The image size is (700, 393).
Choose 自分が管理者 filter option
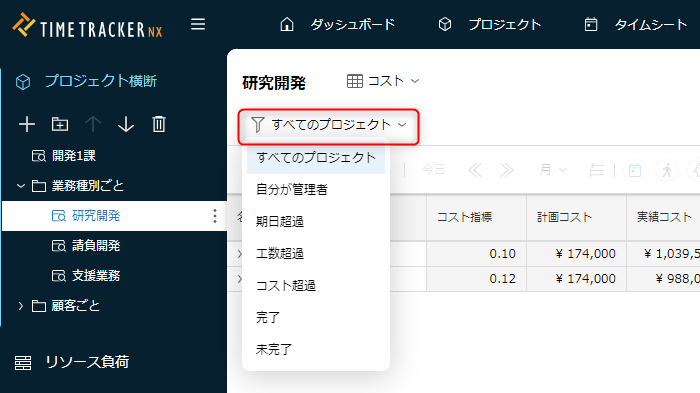click(316, 189)
